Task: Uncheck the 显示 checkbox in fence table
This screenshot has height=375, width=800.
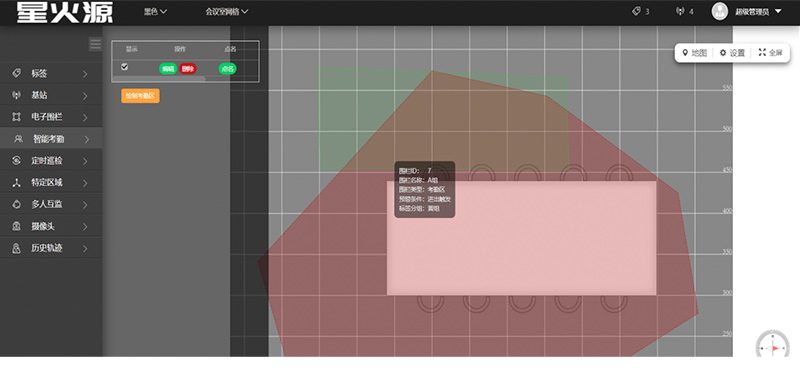Action: click(124, 67)
